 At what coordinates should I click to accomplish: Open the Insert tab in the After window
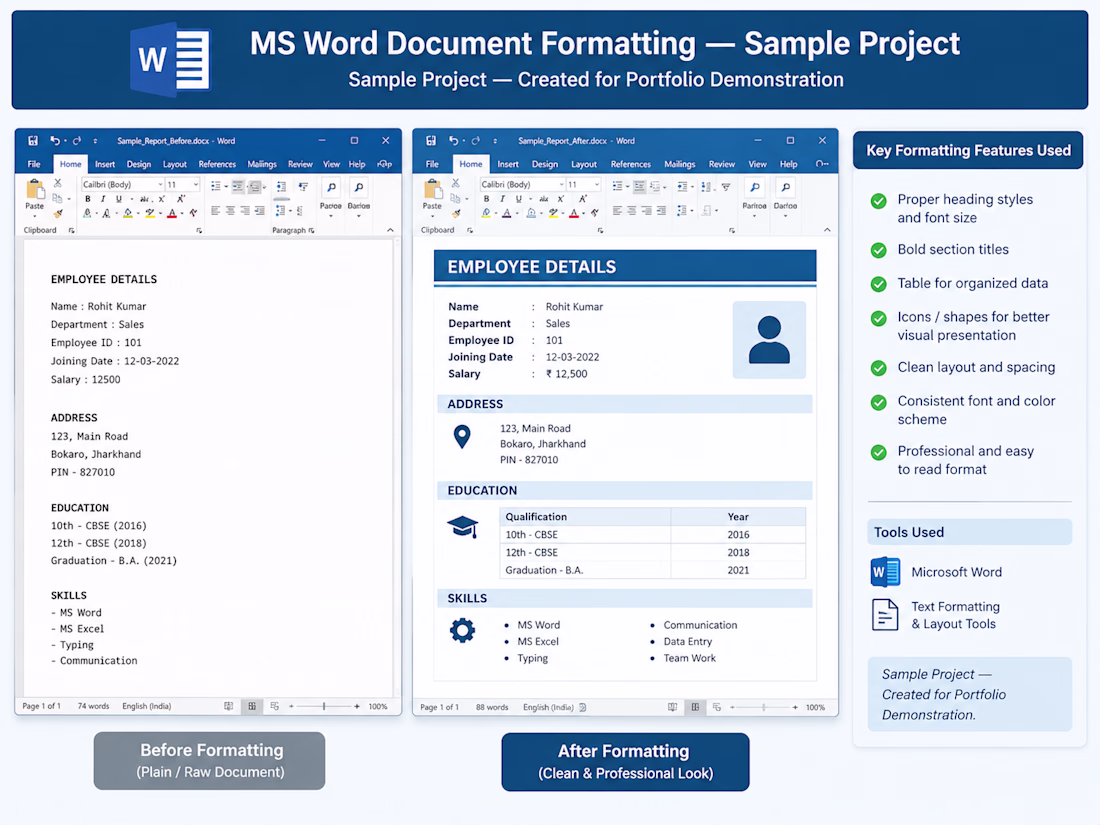click(x=508, y=164)
